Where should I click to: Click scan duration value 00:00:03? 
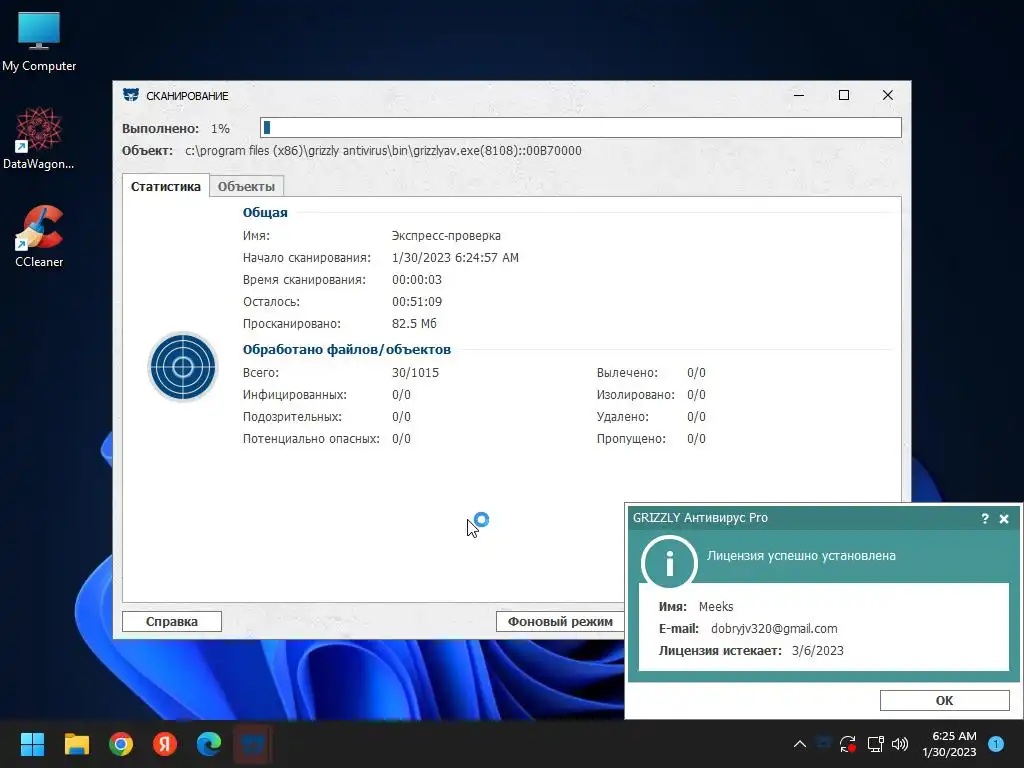(x=417, y=280)
